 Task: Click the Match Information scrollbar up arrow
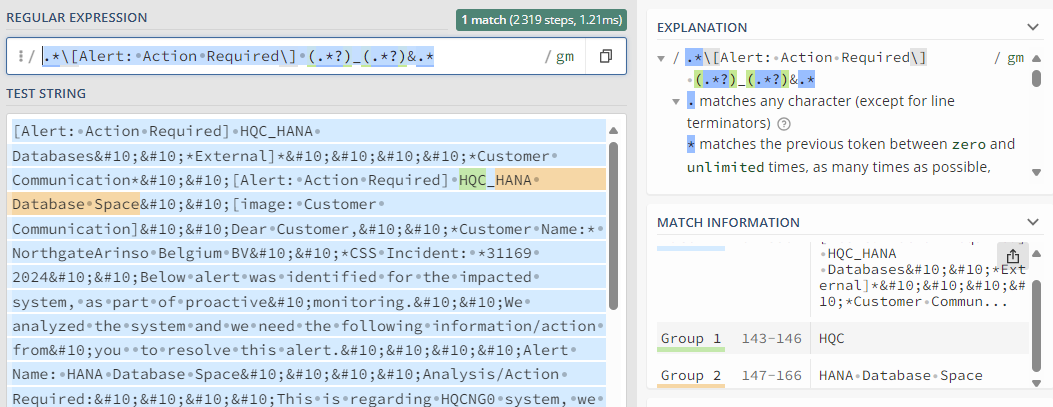(1036, 253)
